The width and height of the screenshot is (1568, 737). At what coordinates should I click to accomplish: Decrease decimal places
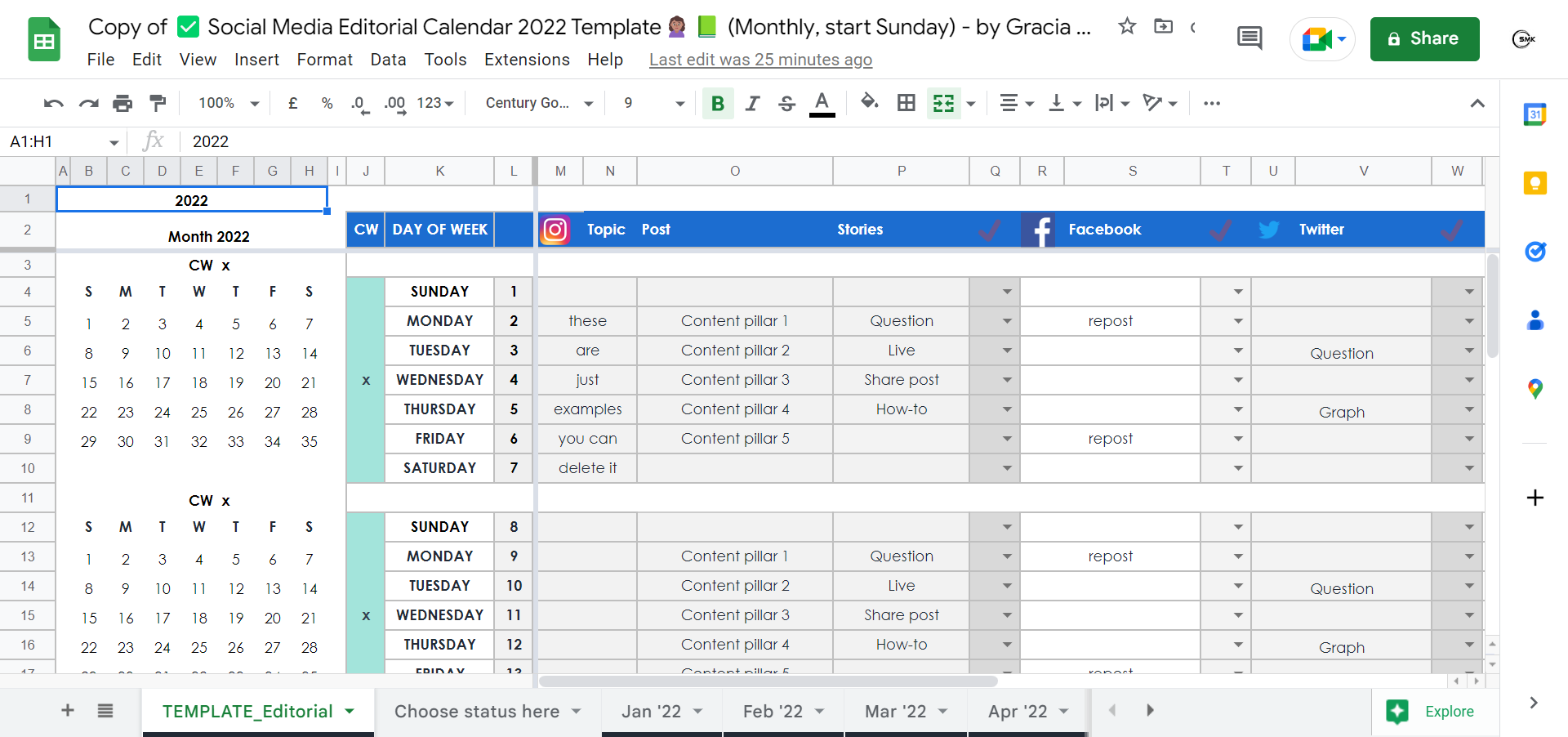pos(360,104)
